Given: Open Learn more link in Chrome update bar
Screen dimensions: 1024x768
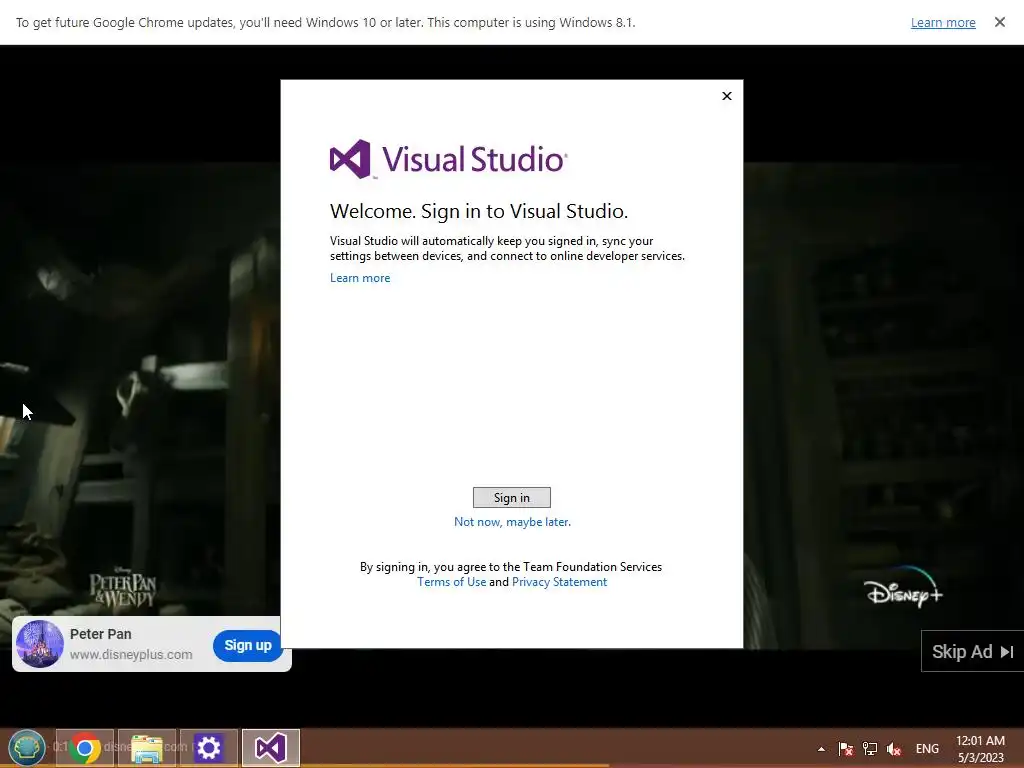Looking at the screenshot, I should pos(943,22).
